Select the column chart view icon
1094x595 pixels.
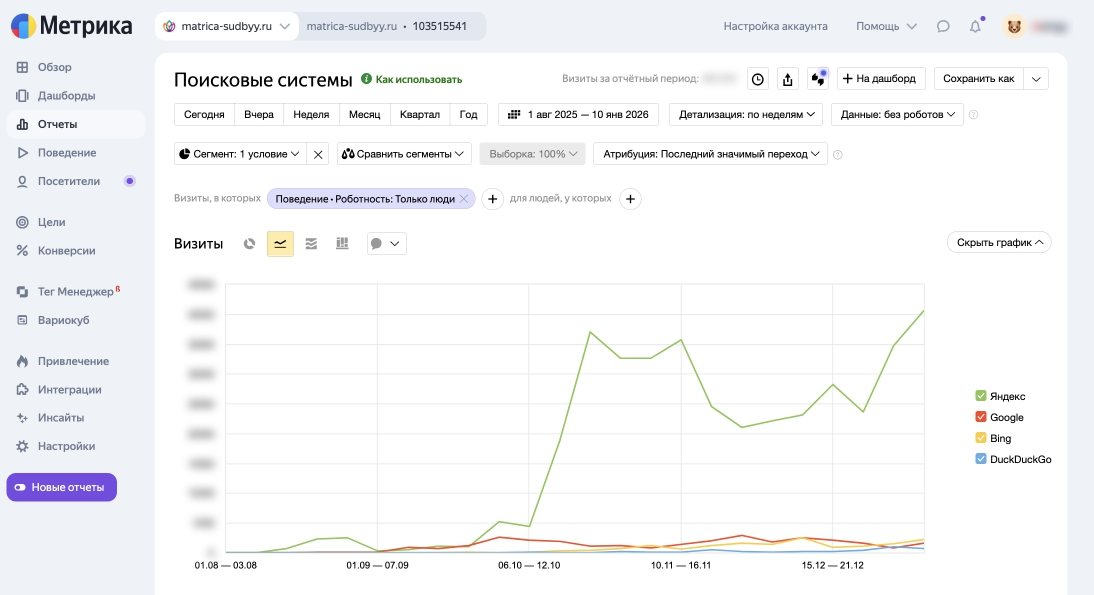[x=342, y=244]
